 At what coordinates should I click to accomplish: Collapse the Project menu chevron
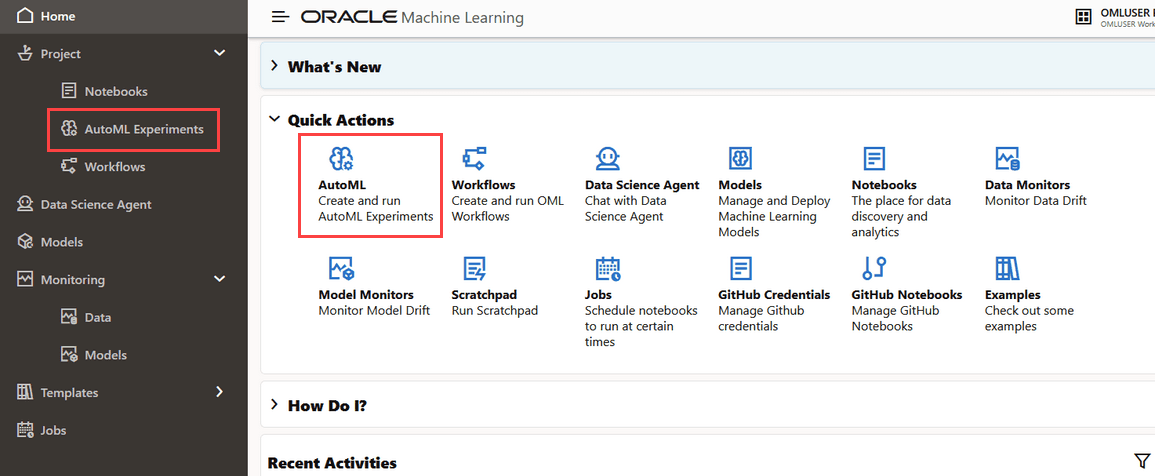coord(219,53)
